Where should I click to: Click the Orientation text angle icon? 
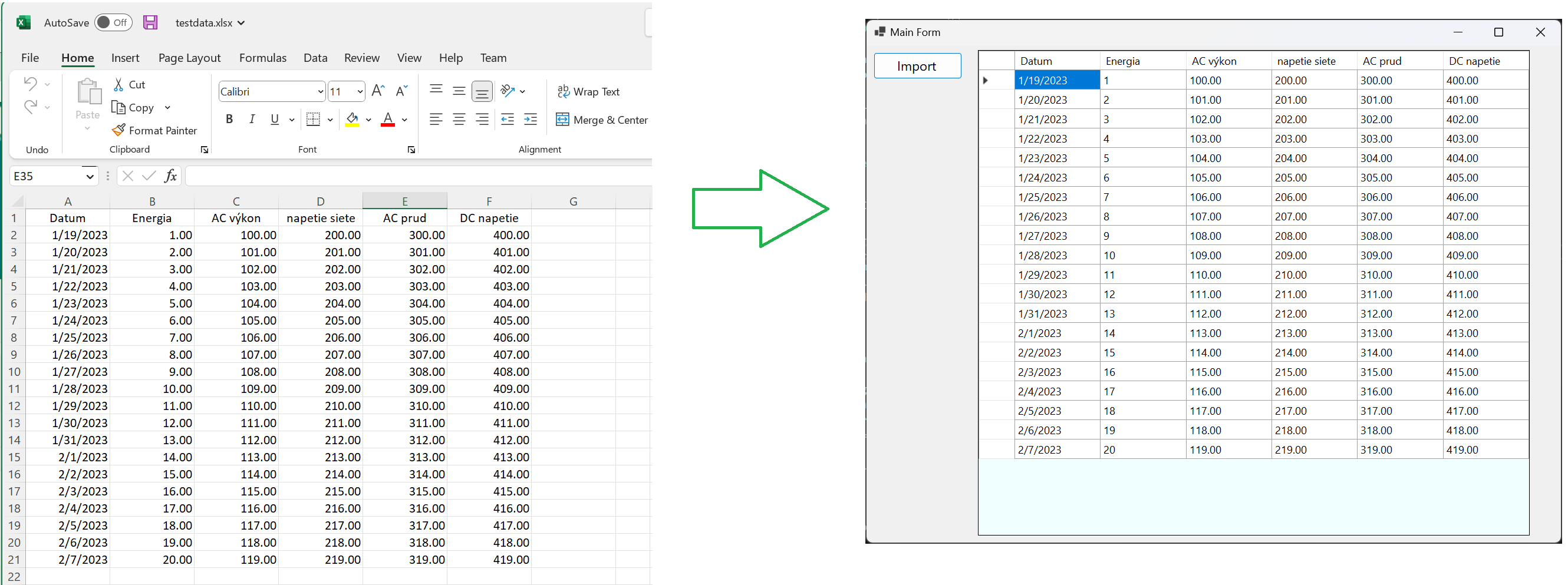coord(508,91)
